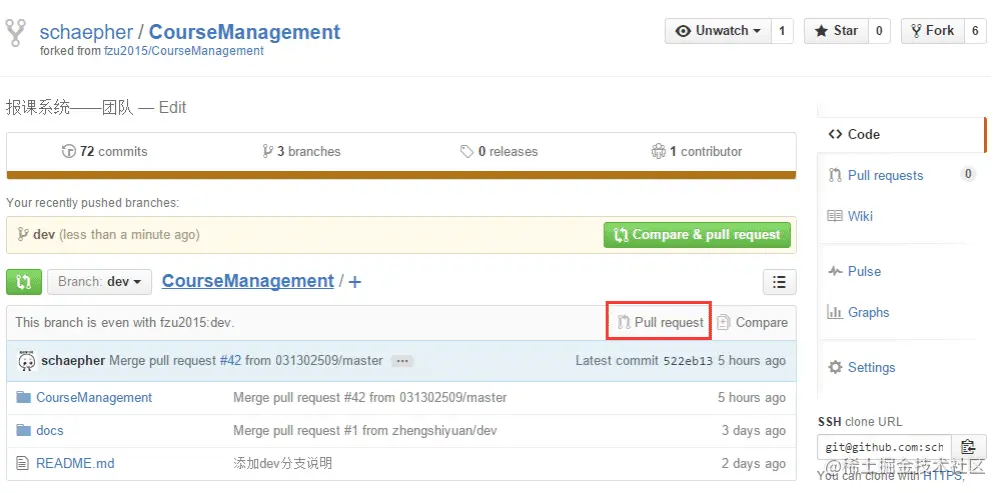The width and height of the screenshot is (1002, 493).
Task: Open the README.md file
Action: pos(75,464)
